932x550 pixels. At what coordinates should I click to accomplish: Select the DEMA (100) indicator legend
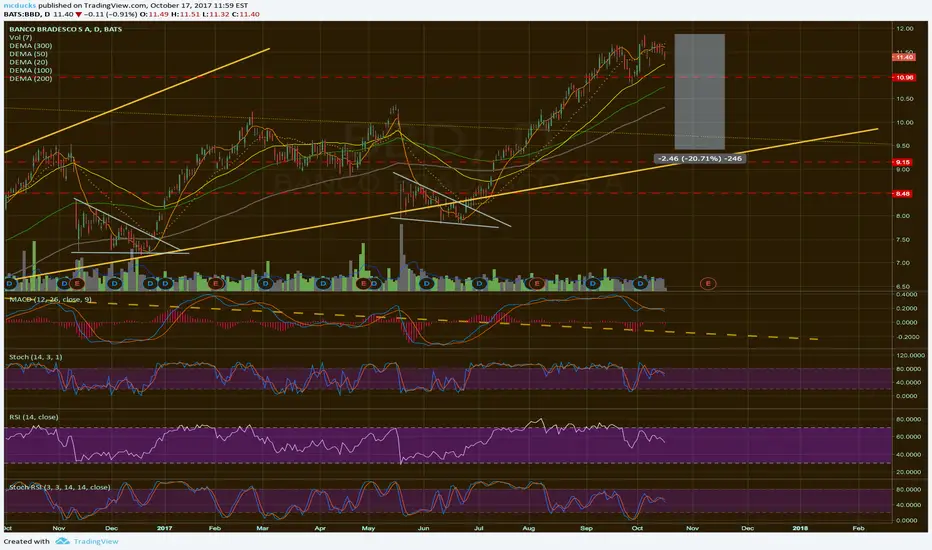(x=30, y=71)
